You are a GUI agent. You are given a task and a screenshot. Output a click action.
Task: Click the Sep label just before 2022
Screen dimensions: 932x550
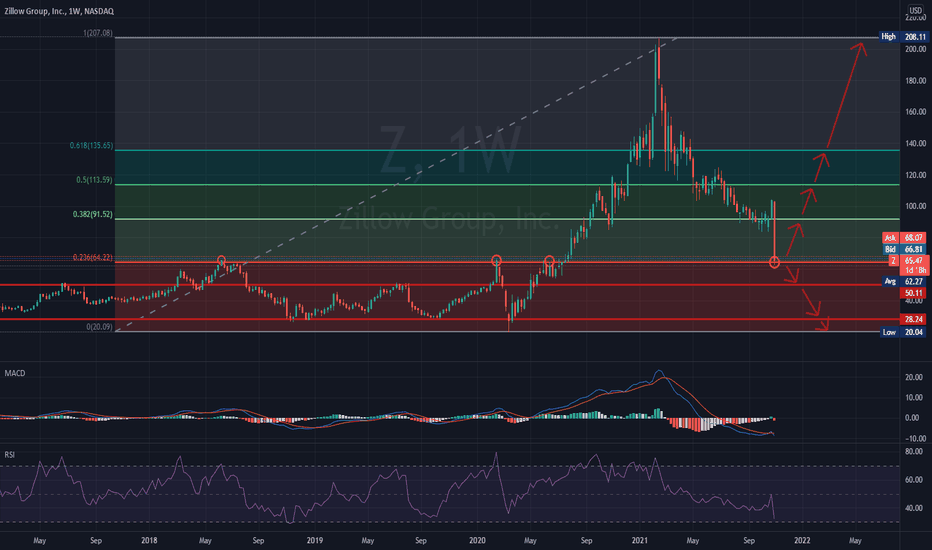point(749,540)
